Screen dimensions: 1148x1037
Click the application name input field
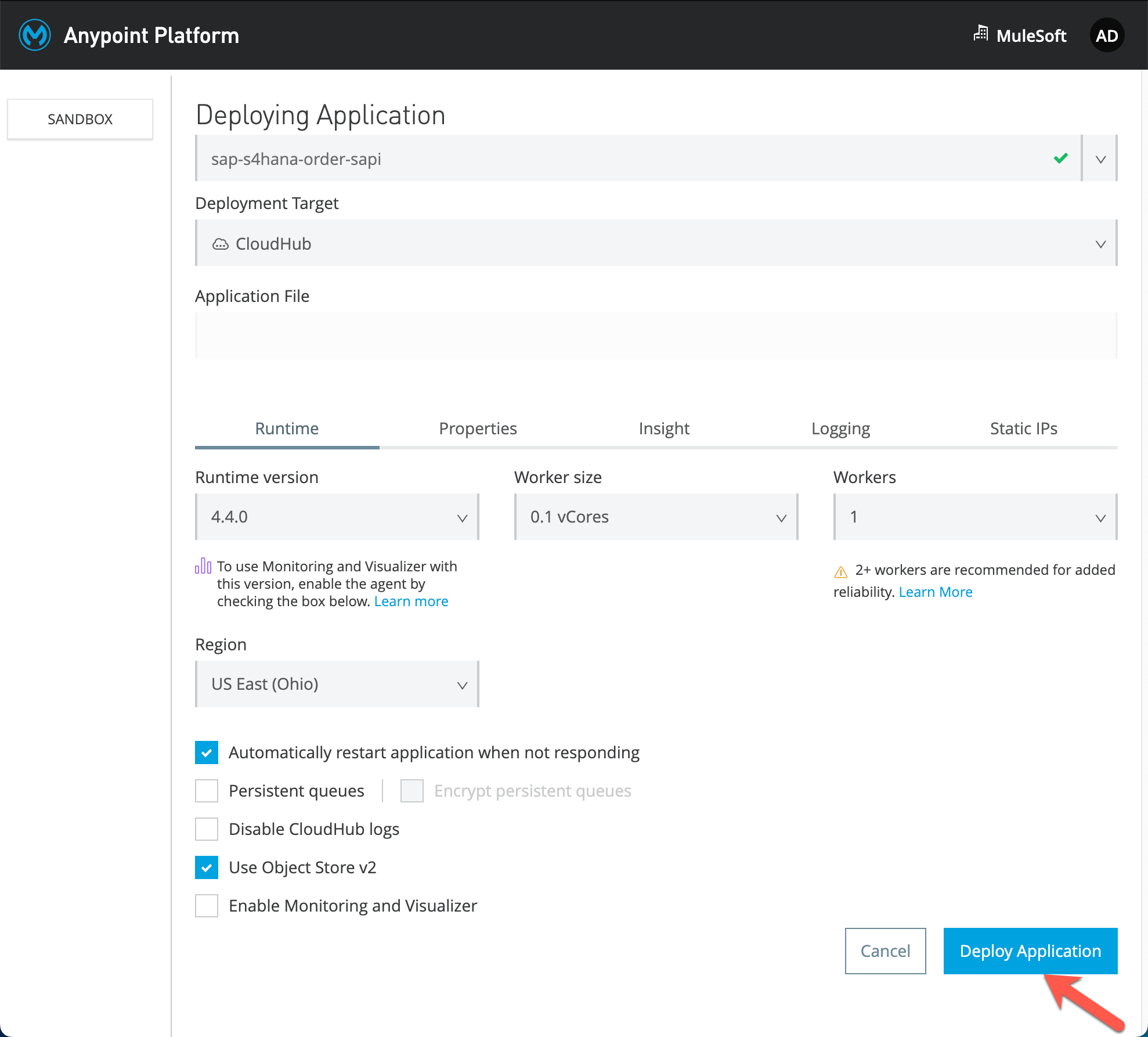click(638, 159)
